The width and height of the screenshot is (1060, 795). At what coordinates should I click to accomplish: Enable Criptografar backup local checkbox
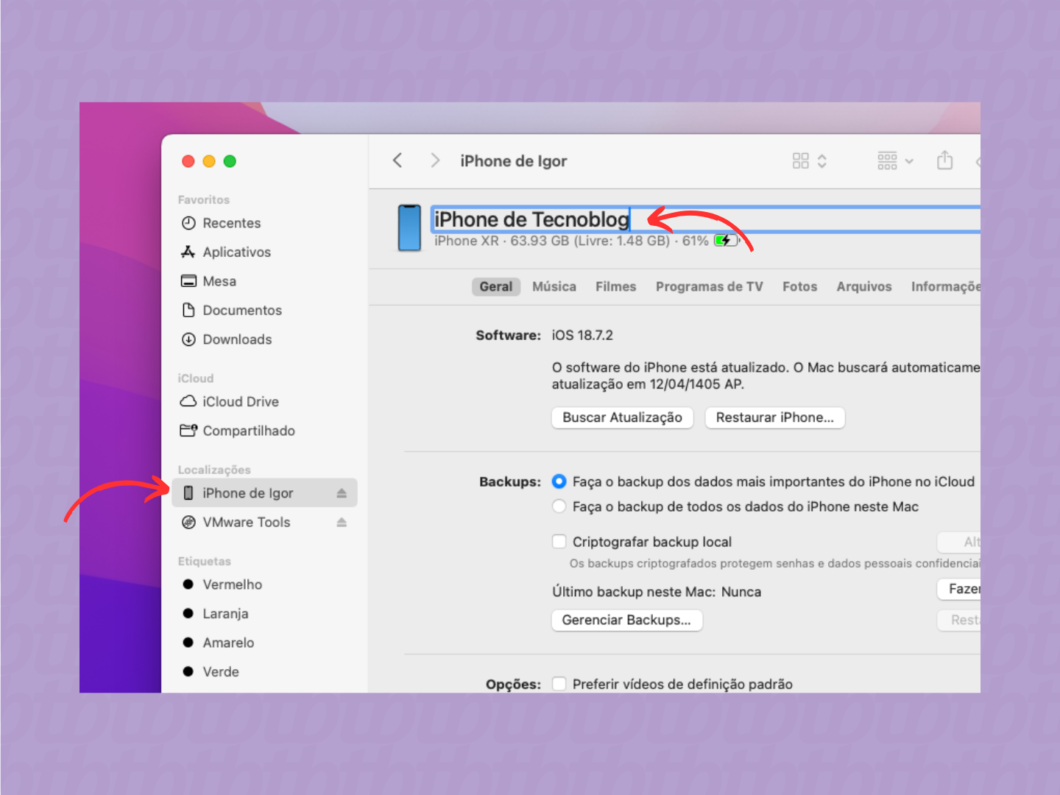pos(559,541)
